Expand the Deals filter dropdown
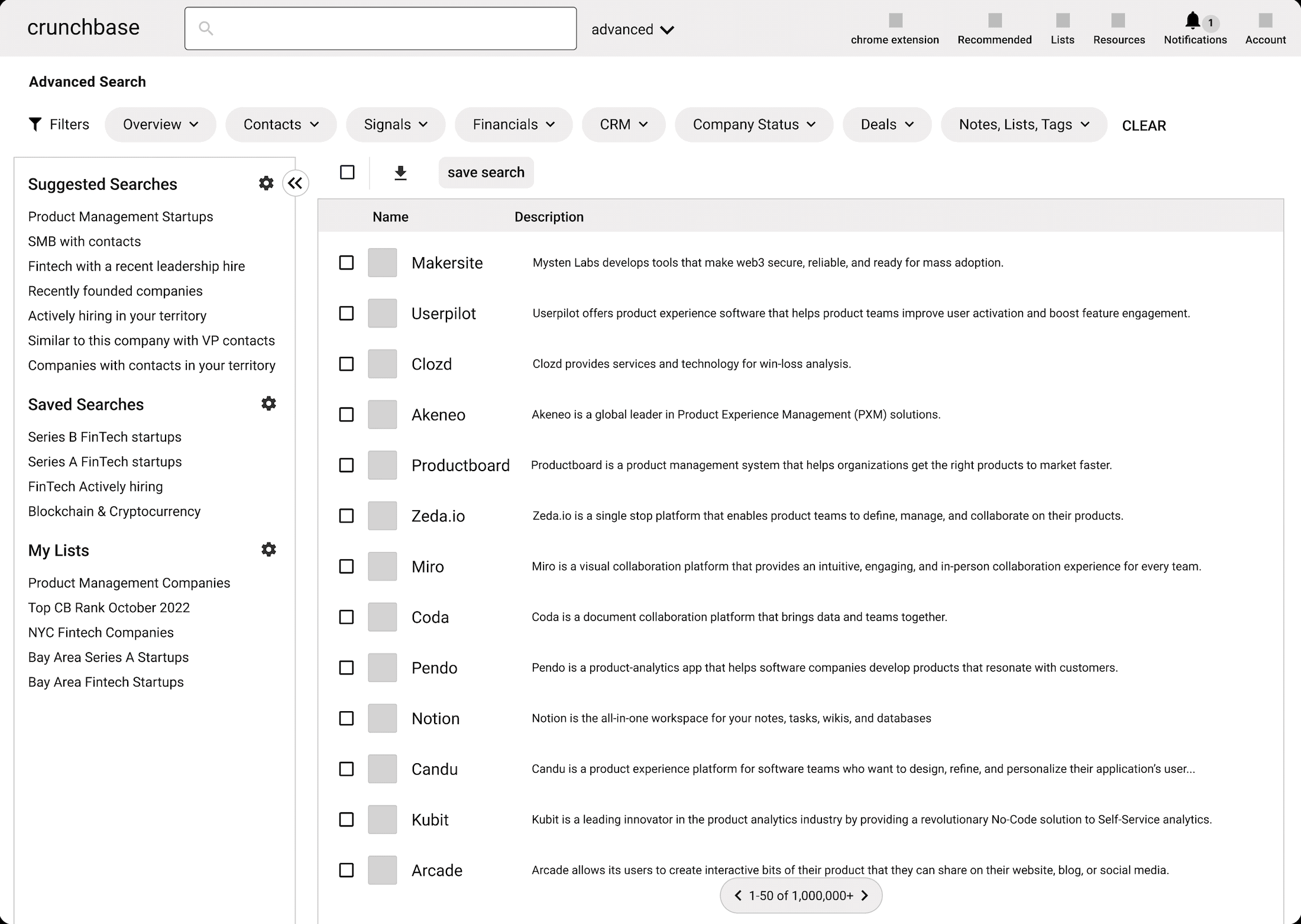 pyautogui.click(x=887, y=125)
